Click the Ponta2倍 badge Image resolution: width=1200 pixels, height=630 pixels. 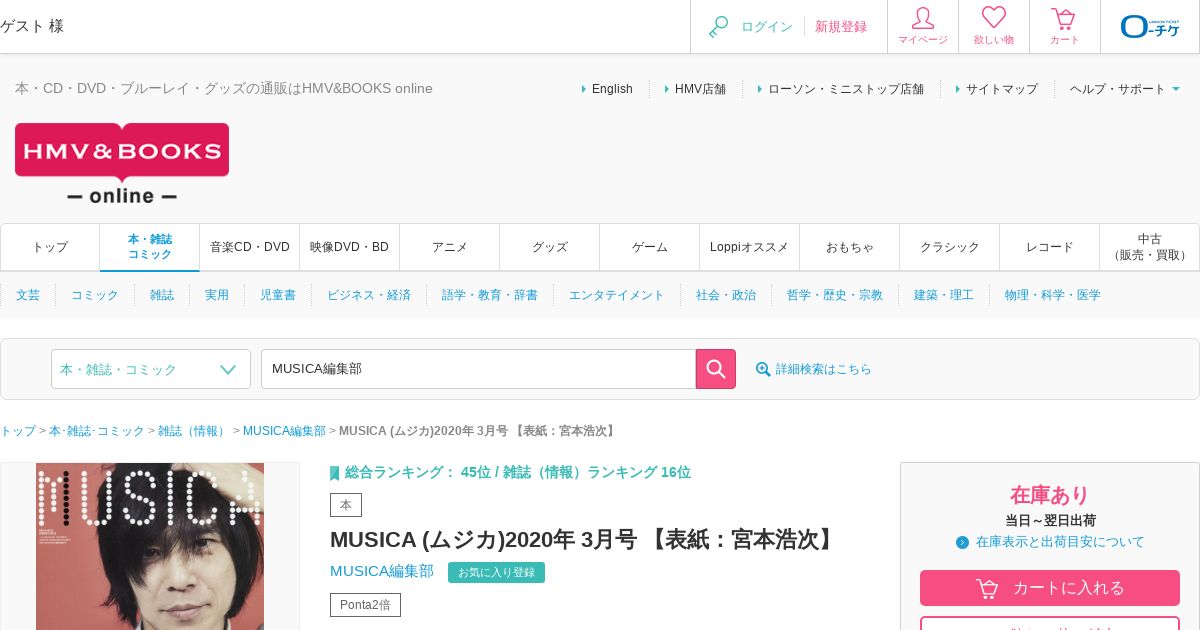tap(365, 605)
